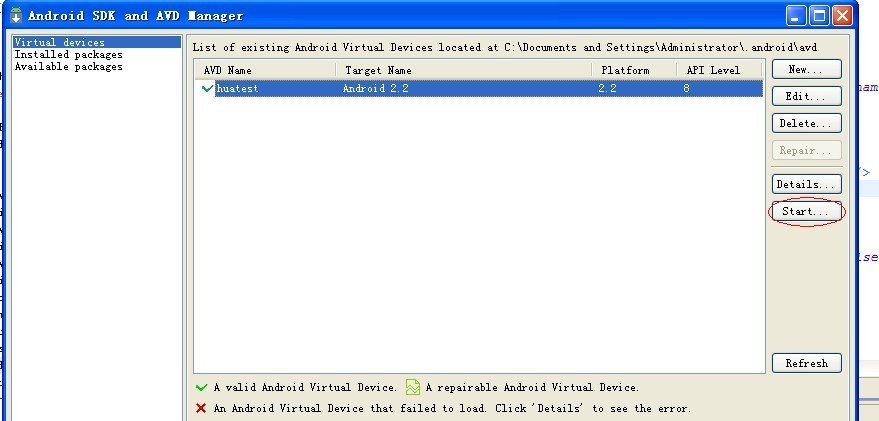Click the green valid AVD legend checkmark
This screenshot has width=879, height=421.
[x=201, y=387]
